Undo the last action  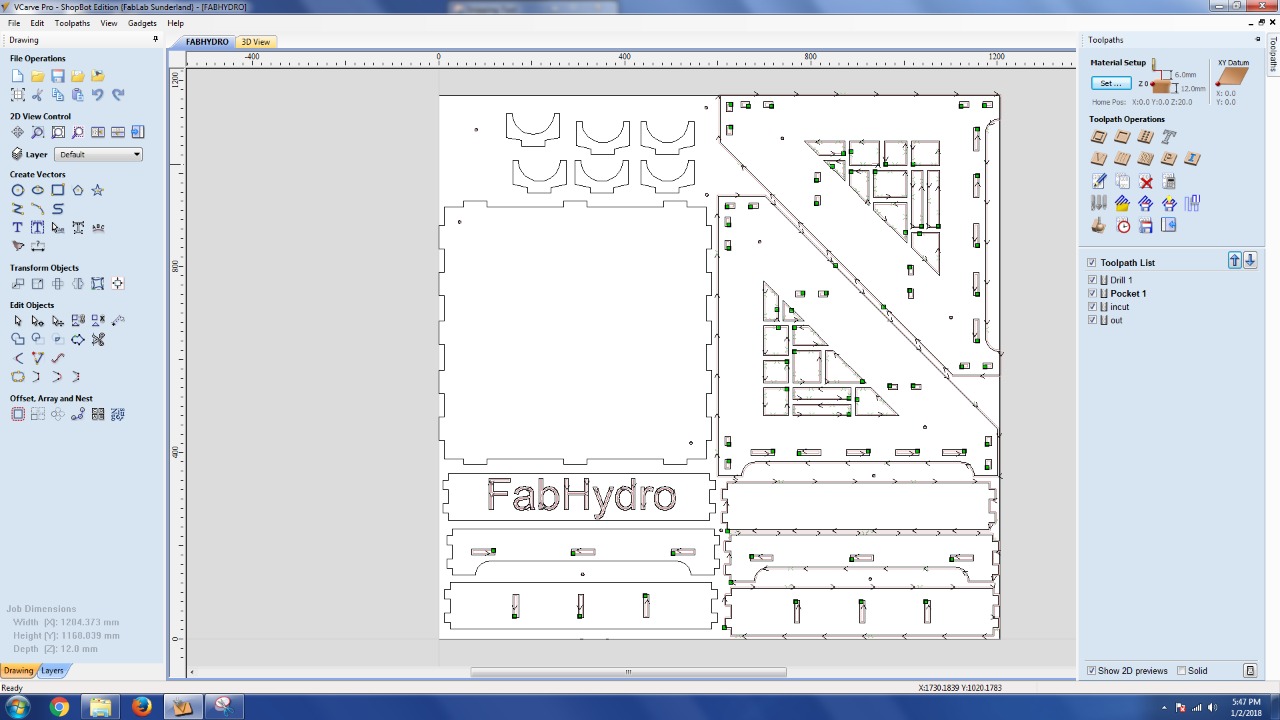point(98,95)
